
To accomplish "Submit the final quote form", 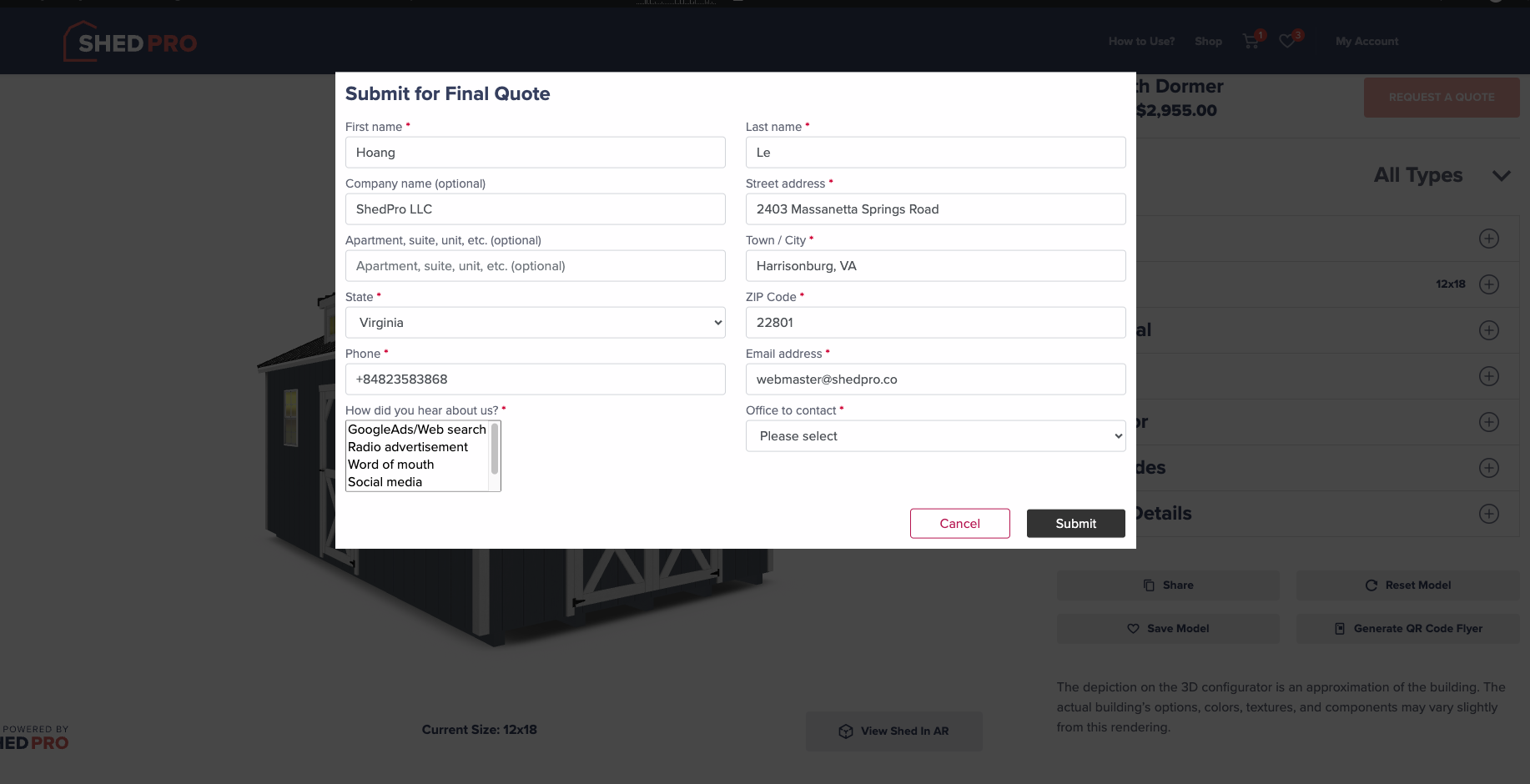I will tap(1076, 524).
